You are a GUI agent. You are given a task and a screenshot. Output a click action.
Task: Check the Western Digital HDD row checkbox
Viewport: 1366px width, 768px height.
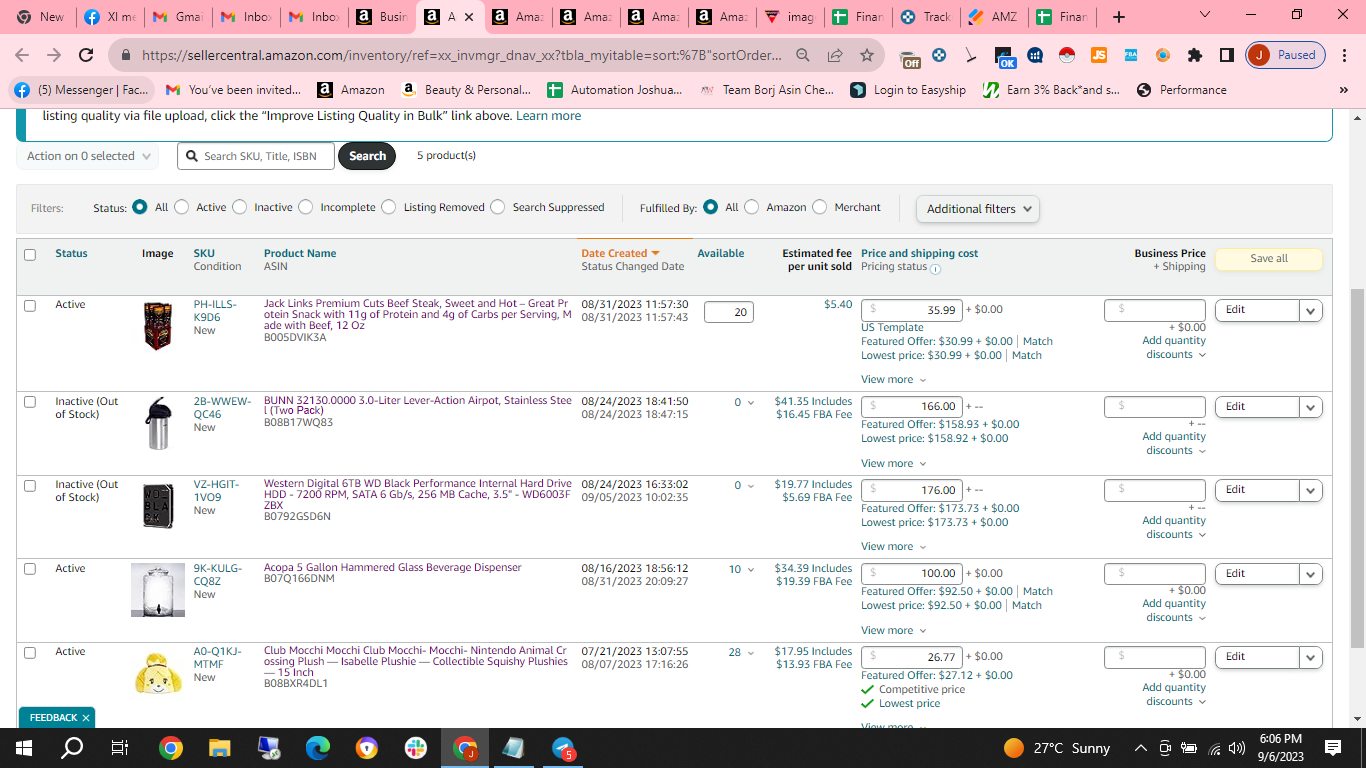30,485
